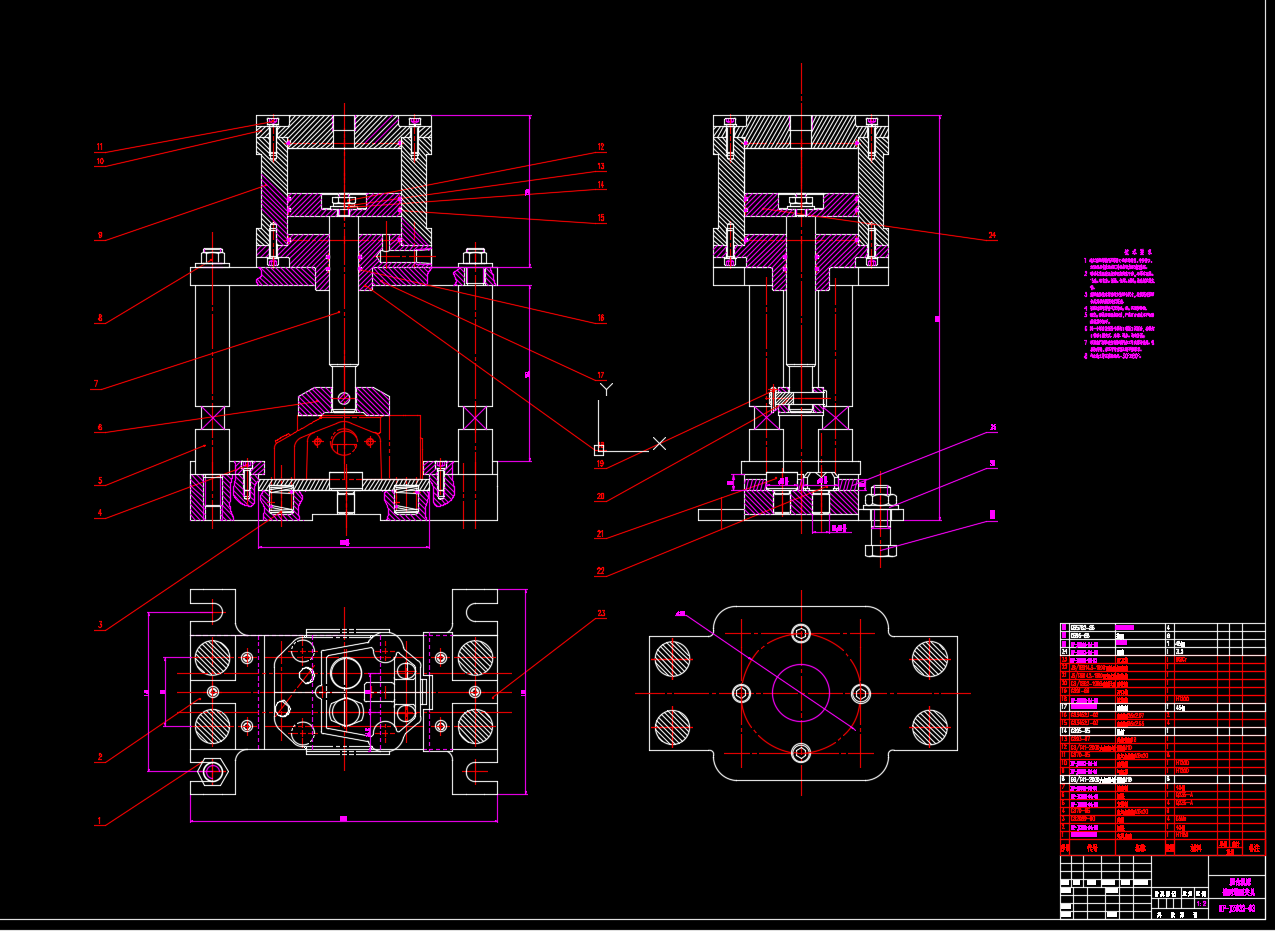Click the 1:2 scale cell in title block
Screen dimensions: 1275x931
1201,902
